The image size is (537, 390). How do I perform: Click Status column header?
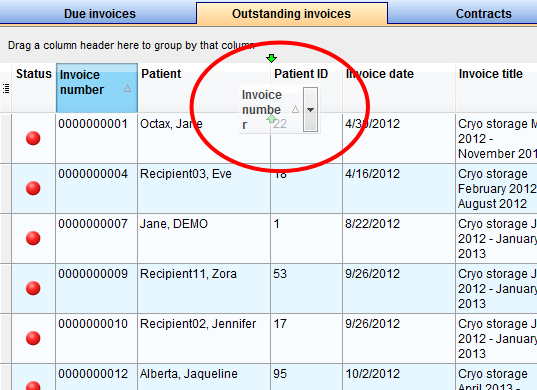tap(34, 88)
